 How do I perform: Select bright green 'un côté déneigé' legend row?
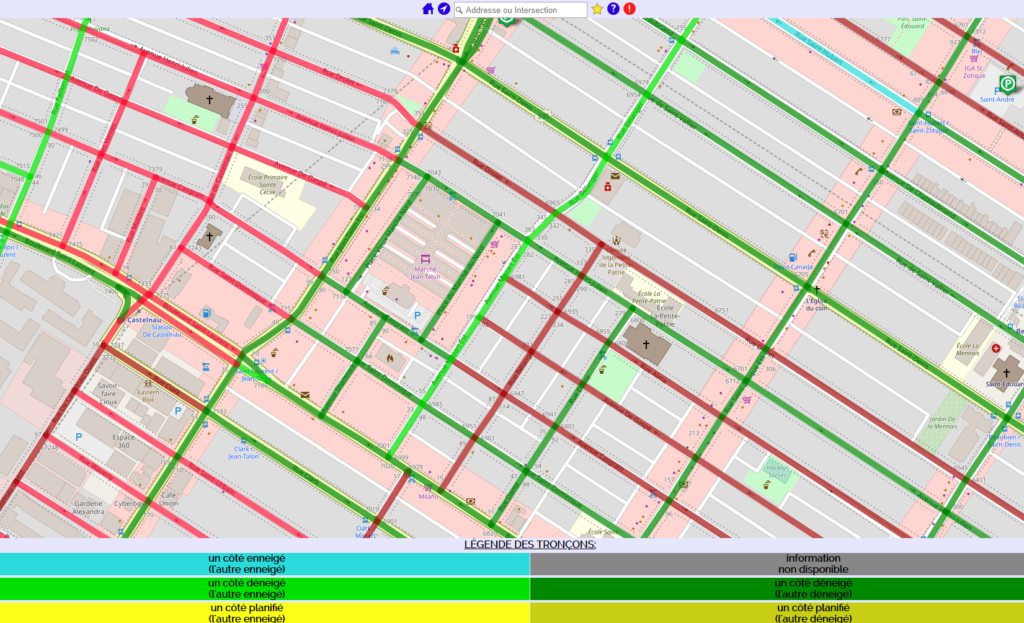click(x=264, y=588)
